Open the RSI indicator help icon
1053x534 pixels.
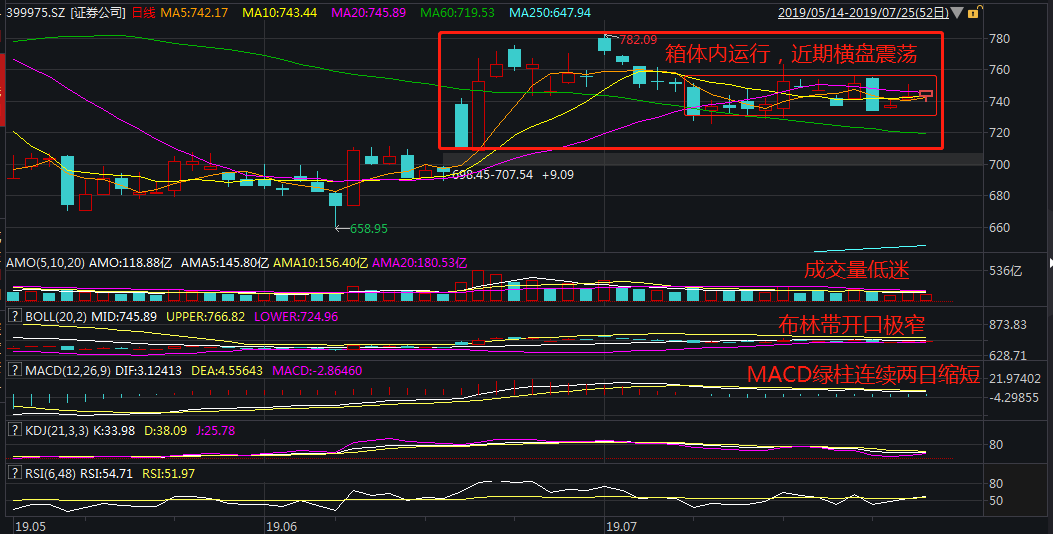tap(14, 473)
